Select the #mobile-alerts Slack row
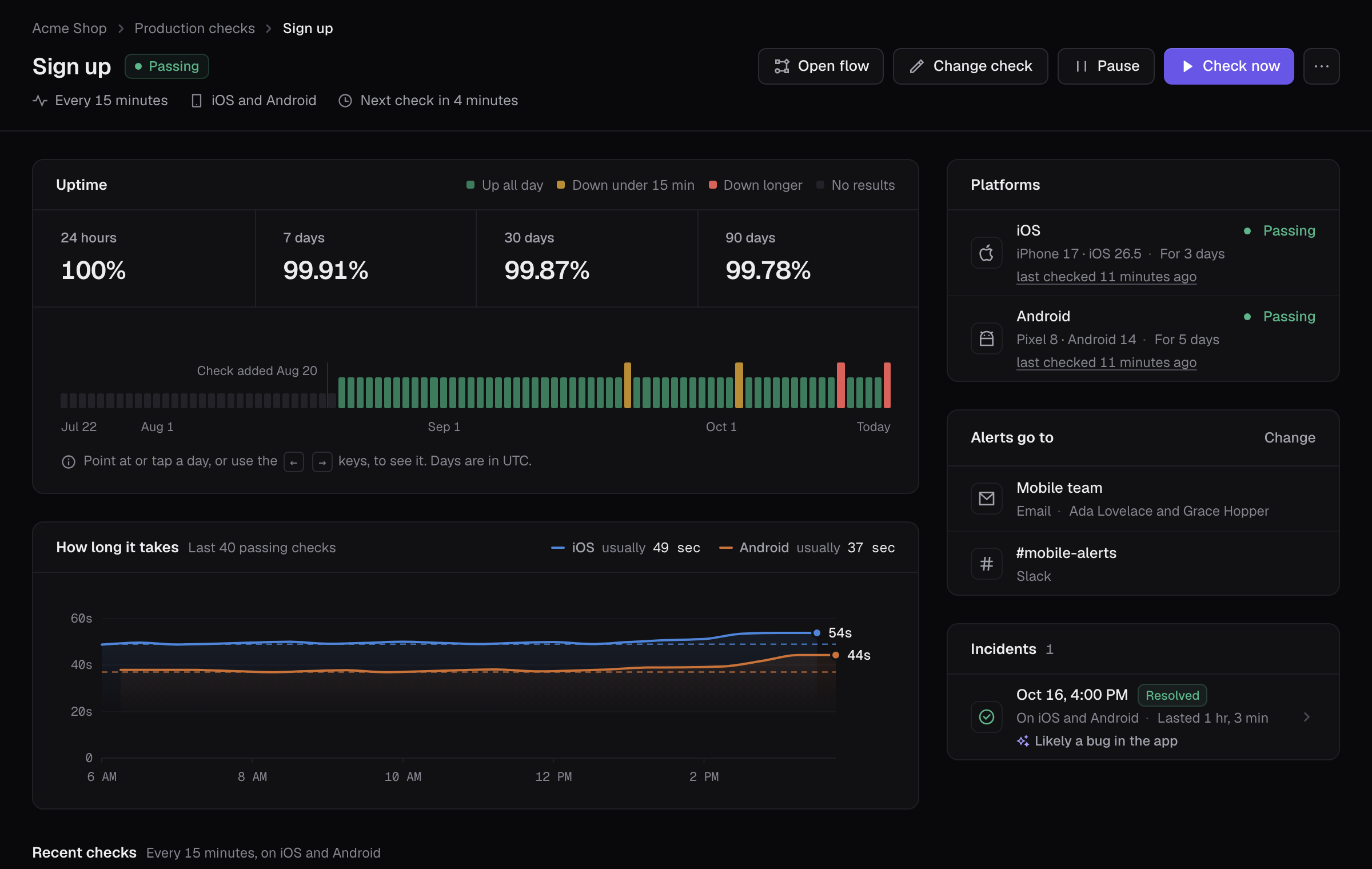This screenshot has height=869, width=1372. (x=1143, y=564)
